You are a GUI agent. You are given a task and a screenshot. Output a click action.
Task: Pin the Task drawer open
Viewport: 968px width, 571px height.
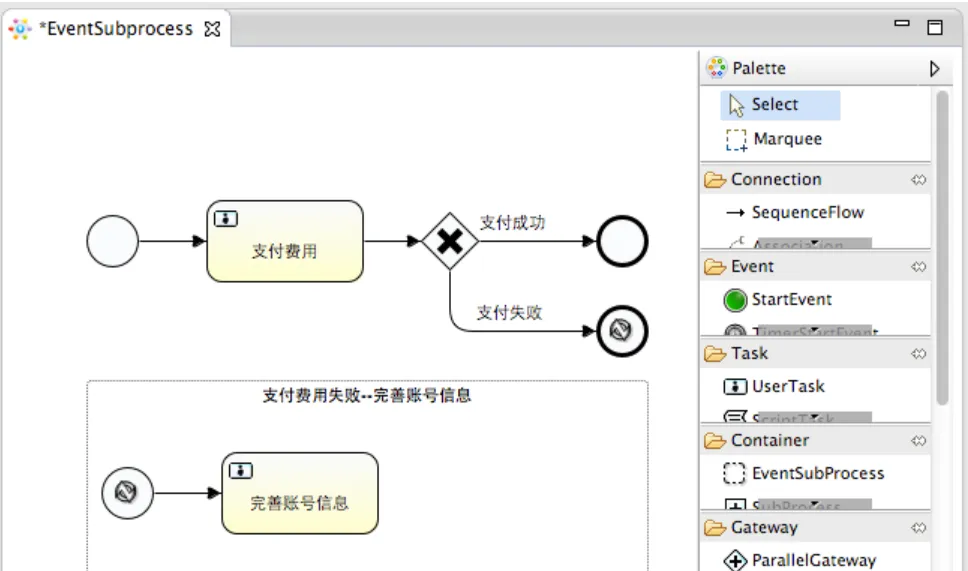[919, 354]
